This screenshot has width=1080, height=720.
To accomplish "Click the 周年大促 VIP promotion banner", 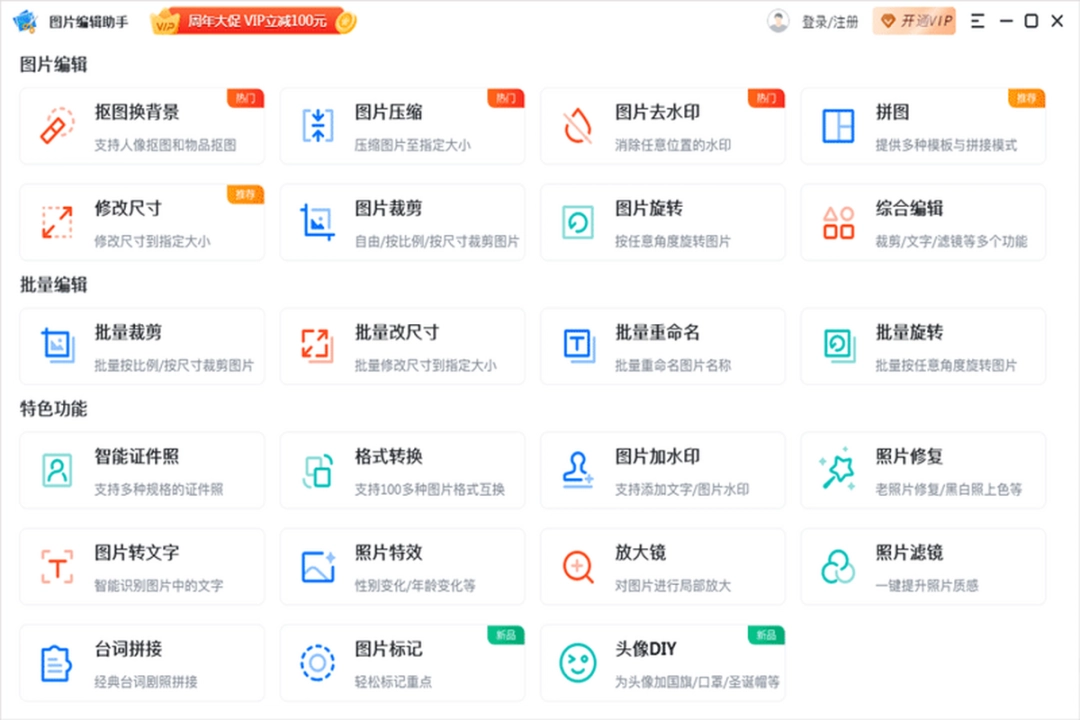I will [250, 19].
